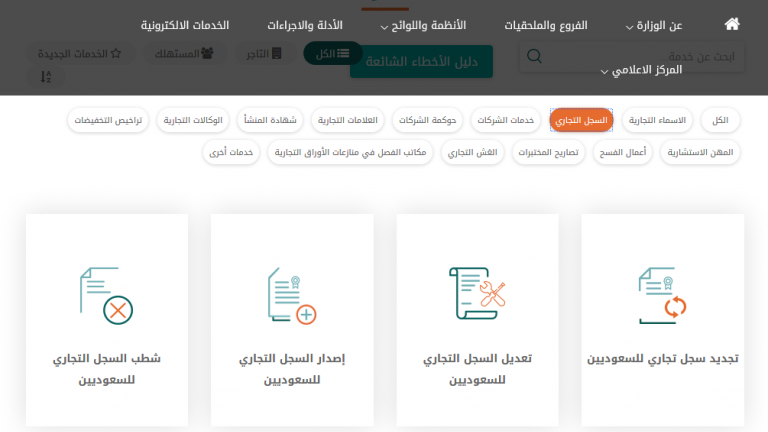Select the أعمال الفسح category
The image size is (768, 432).
click(623, 152)
